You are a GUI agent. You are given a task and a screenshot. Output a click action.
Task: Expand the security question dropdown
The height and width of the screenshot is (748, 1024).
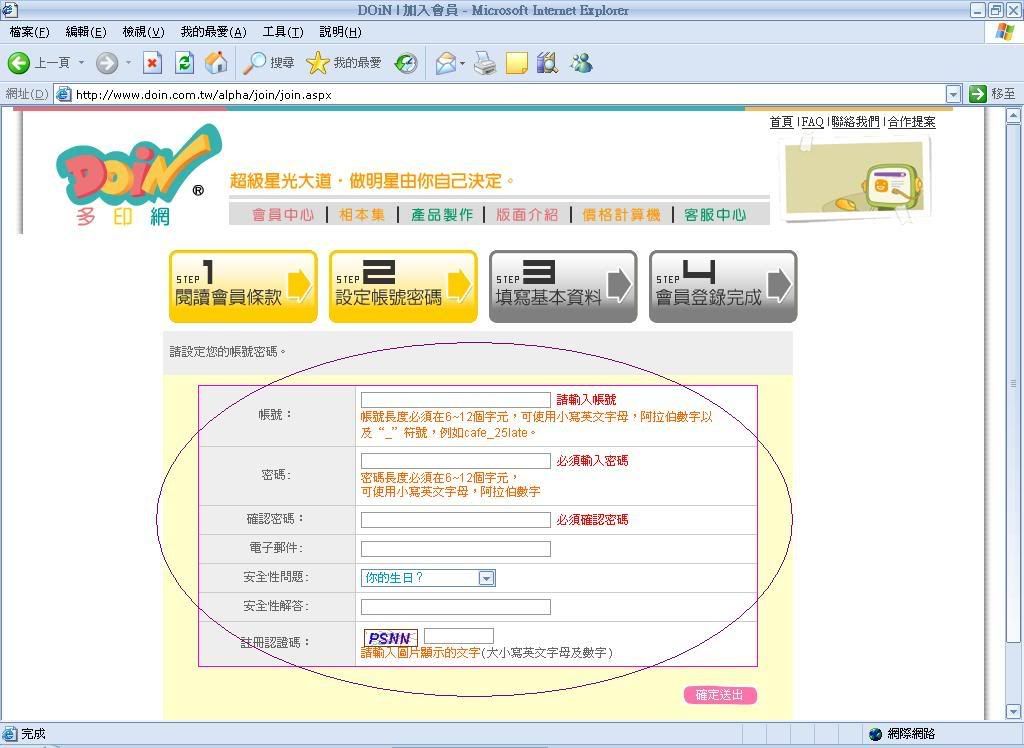click(486, 578)
